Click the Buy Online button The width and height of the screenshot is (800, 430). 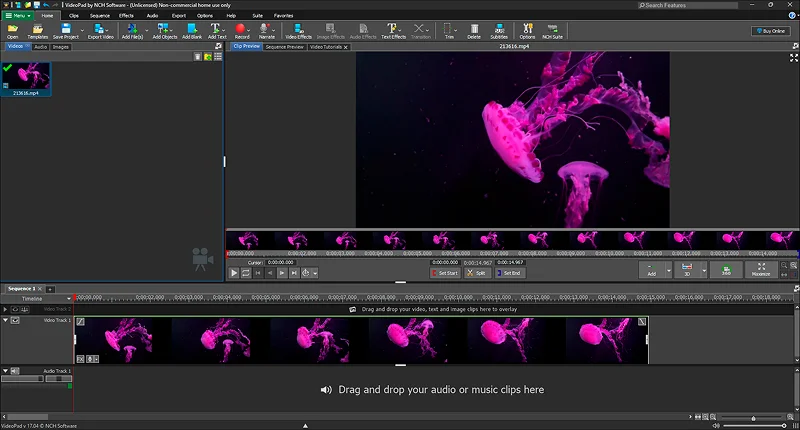click(x=770, y=31)
